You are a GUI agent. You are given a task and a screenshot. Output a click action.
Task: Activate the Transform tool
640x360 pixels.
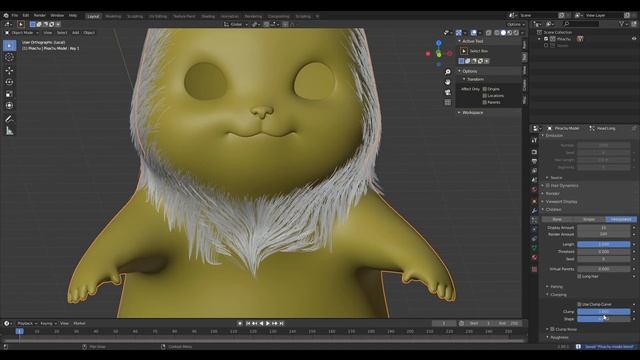[x=9, y=106]
